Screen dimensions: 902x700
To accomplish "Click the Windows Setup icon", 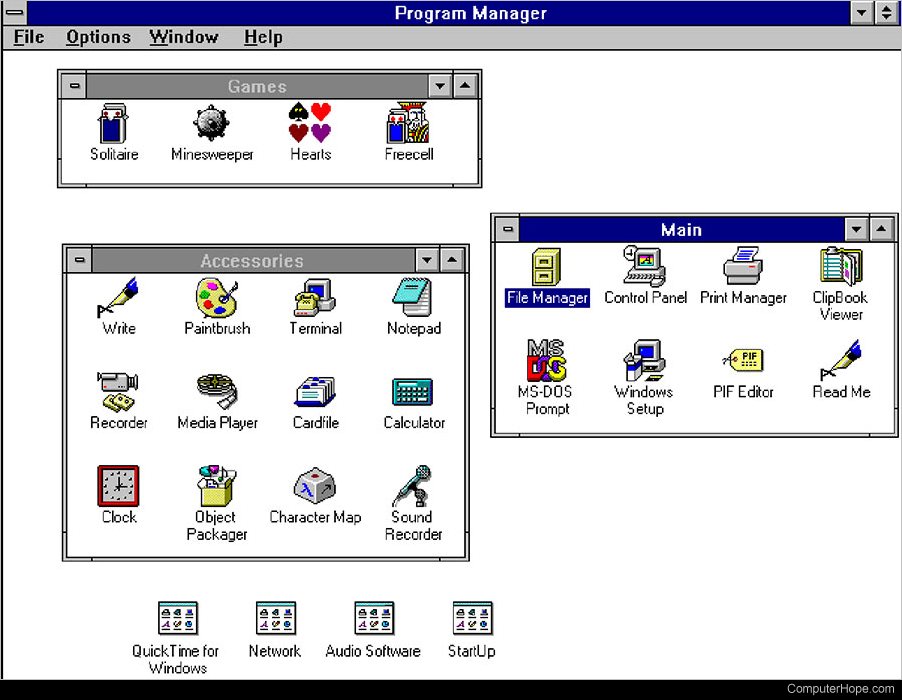I will tap(645, 361).
